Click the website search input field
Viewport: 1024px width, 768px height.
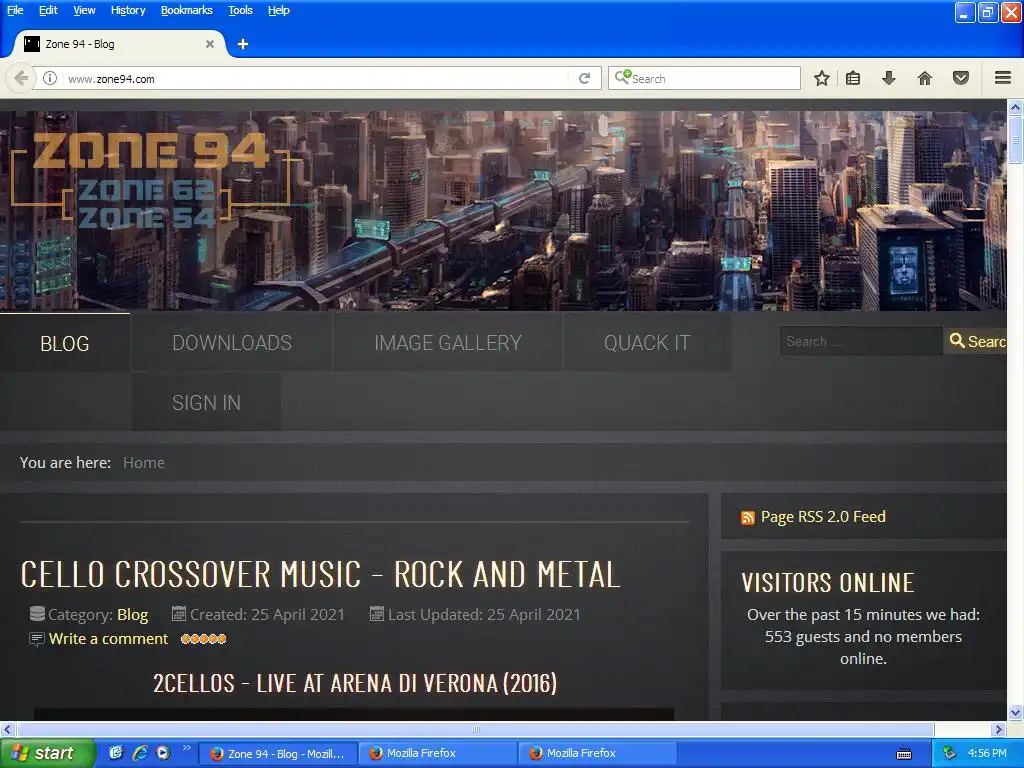point(861,341)
